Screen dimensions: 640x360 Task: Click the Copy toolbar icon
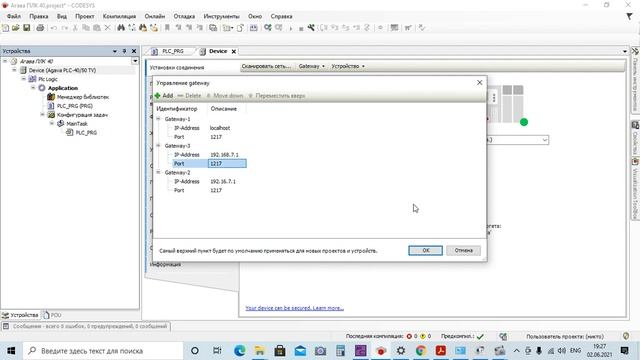[x=86, y=28]
